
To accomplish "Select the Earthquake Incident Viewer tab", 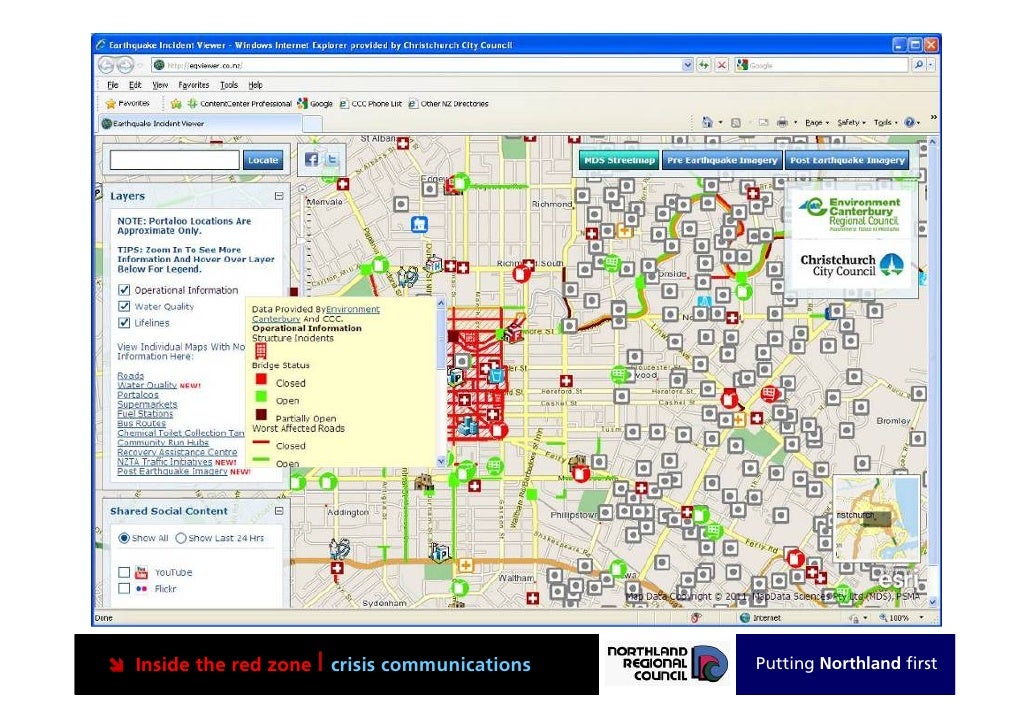I will (200, 123).
